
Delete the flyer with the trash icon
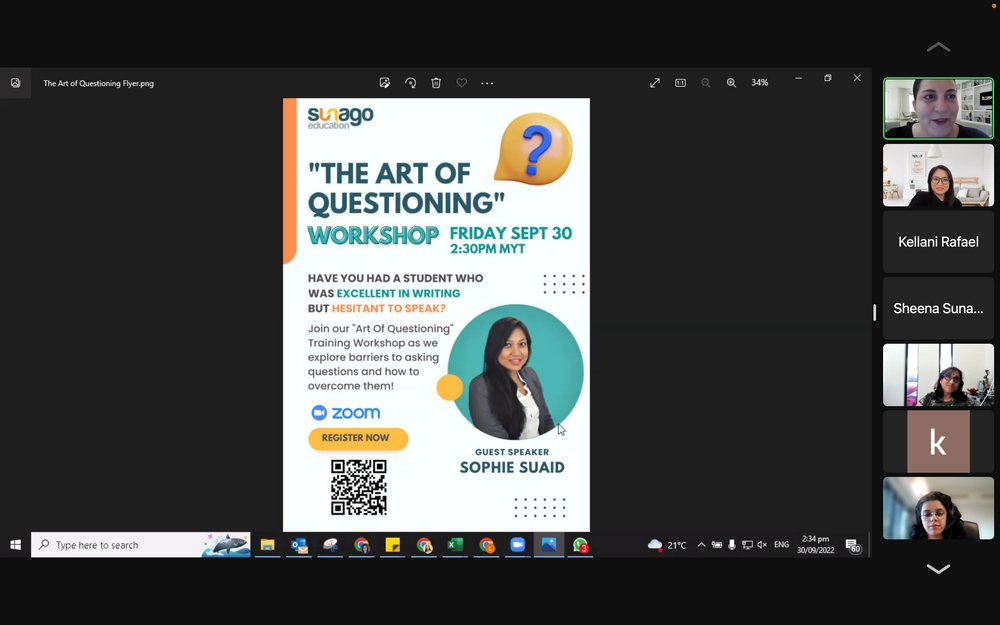pyautogui.click(x=436, y=83)
